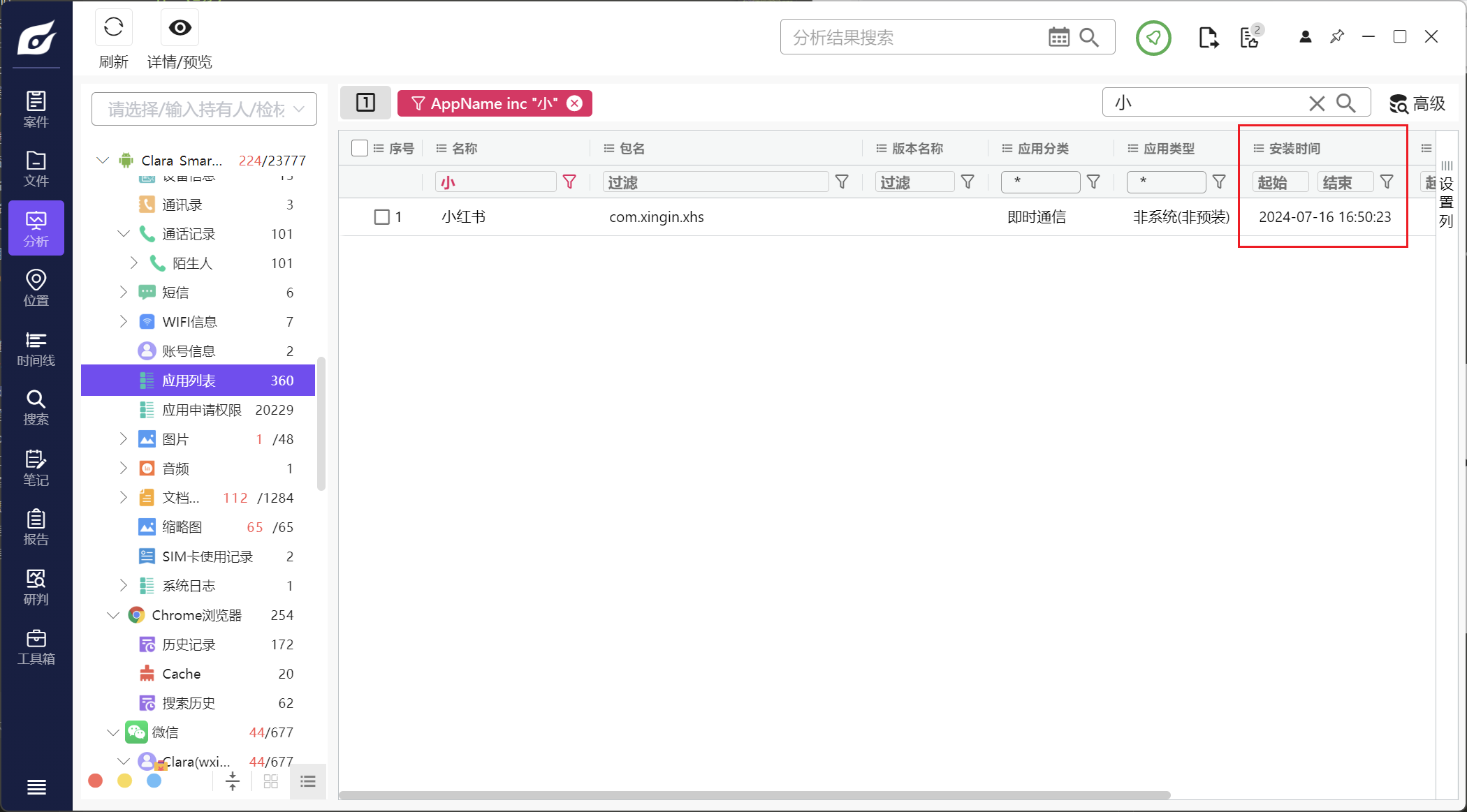Collapse the Chrome浏览器 tree node
Screen dimensions: 1467x812
click(x=113, y=615)
